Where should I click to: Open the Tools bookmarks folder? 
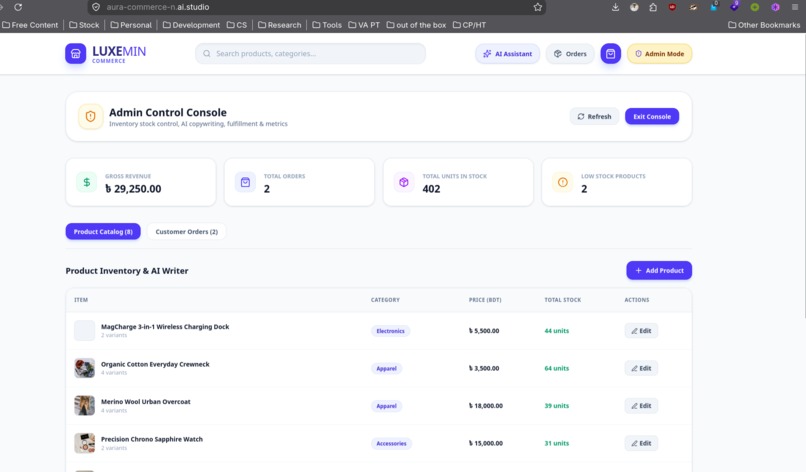click(x=326, y=25)
